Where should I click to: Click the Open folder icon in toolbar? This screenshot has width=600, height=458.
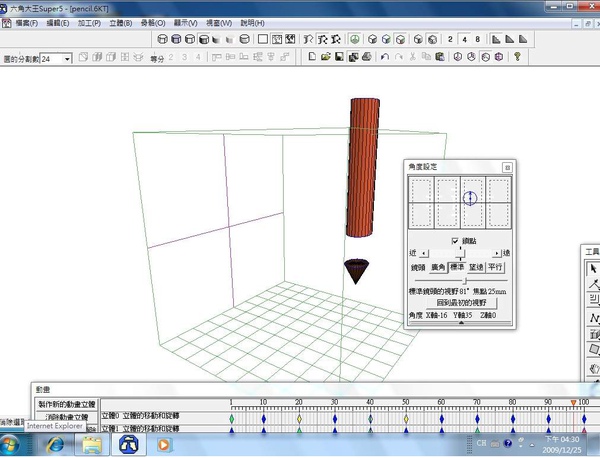pos(325,57)
